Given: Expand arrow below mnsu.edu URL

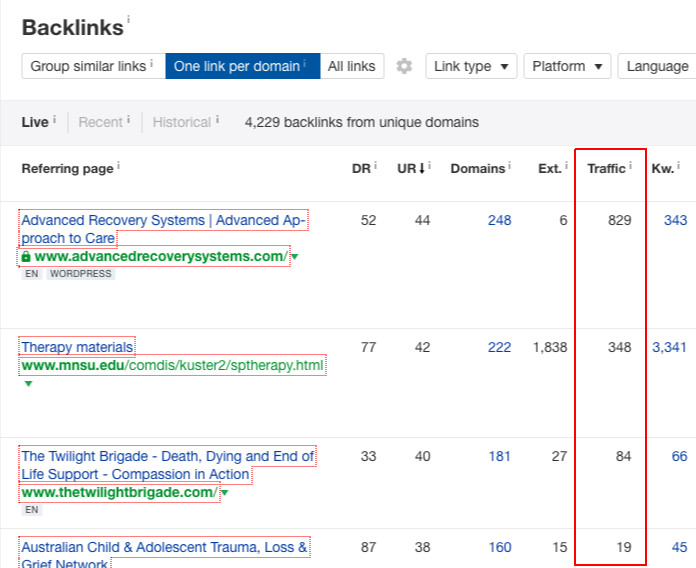Looking at the screenshot, I should (x=28, y=384).
